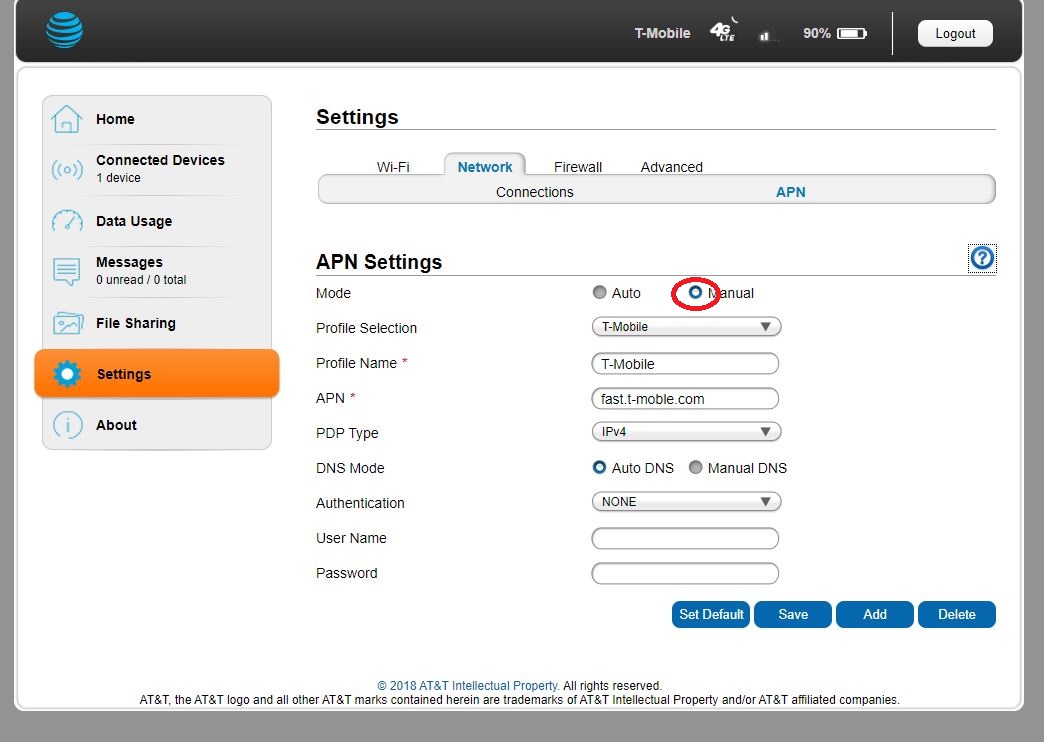
Task: Open the Authentication dropdown
Action: point(686,502)
